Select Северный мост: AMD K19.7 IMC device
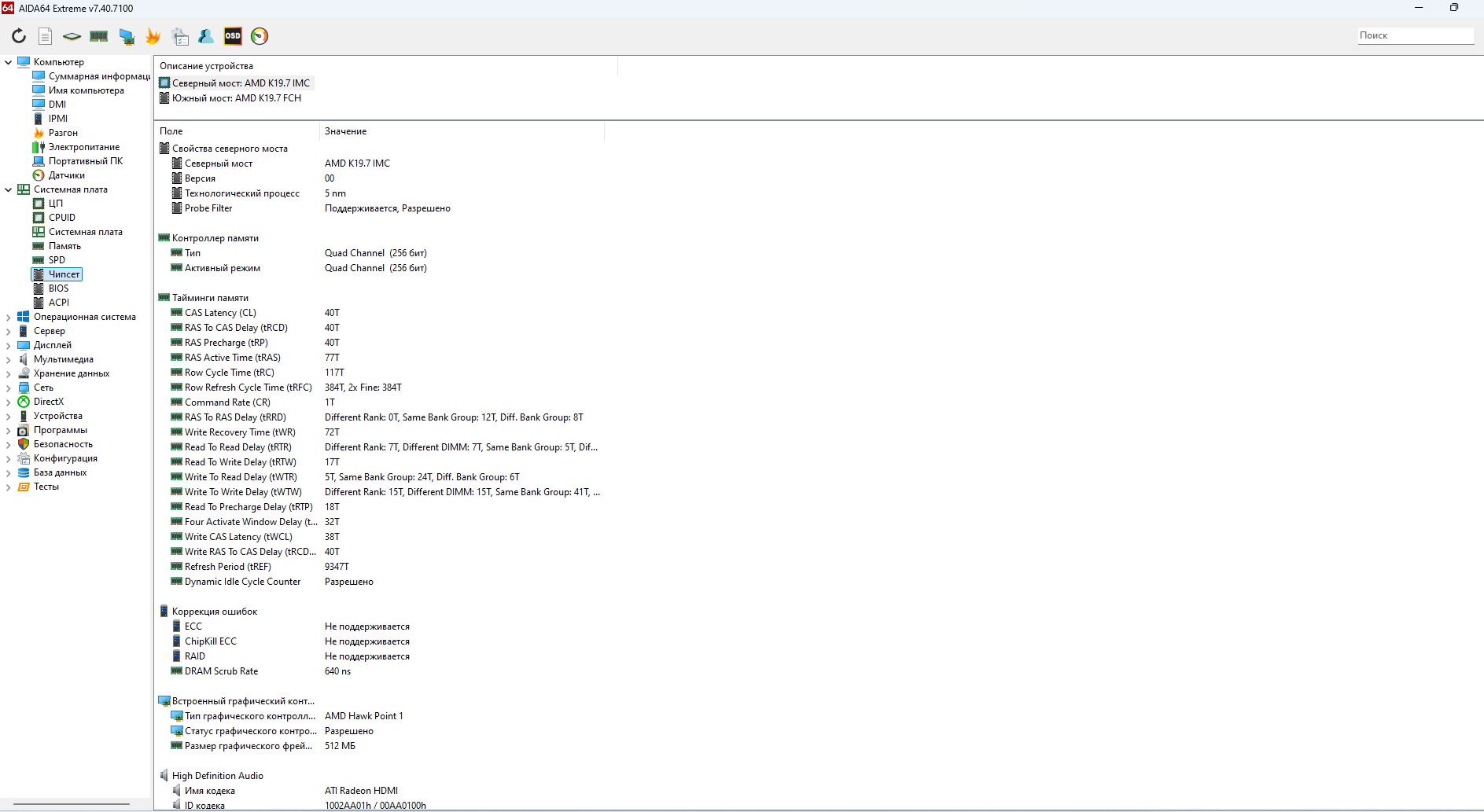 [x=235, y=83]
